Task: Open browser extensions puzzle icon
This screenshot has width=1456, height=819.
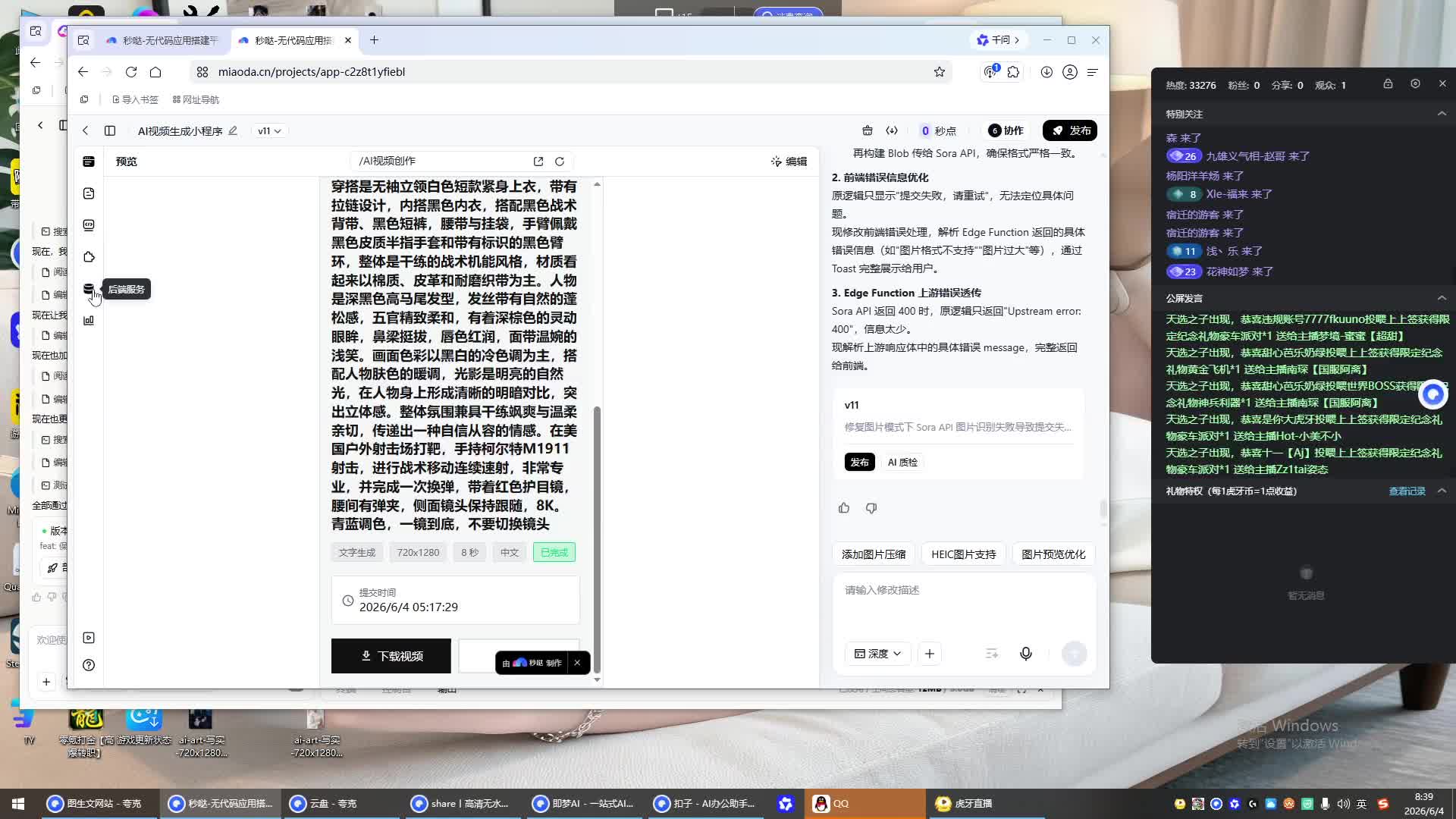Action: (x=1014, y=72)
